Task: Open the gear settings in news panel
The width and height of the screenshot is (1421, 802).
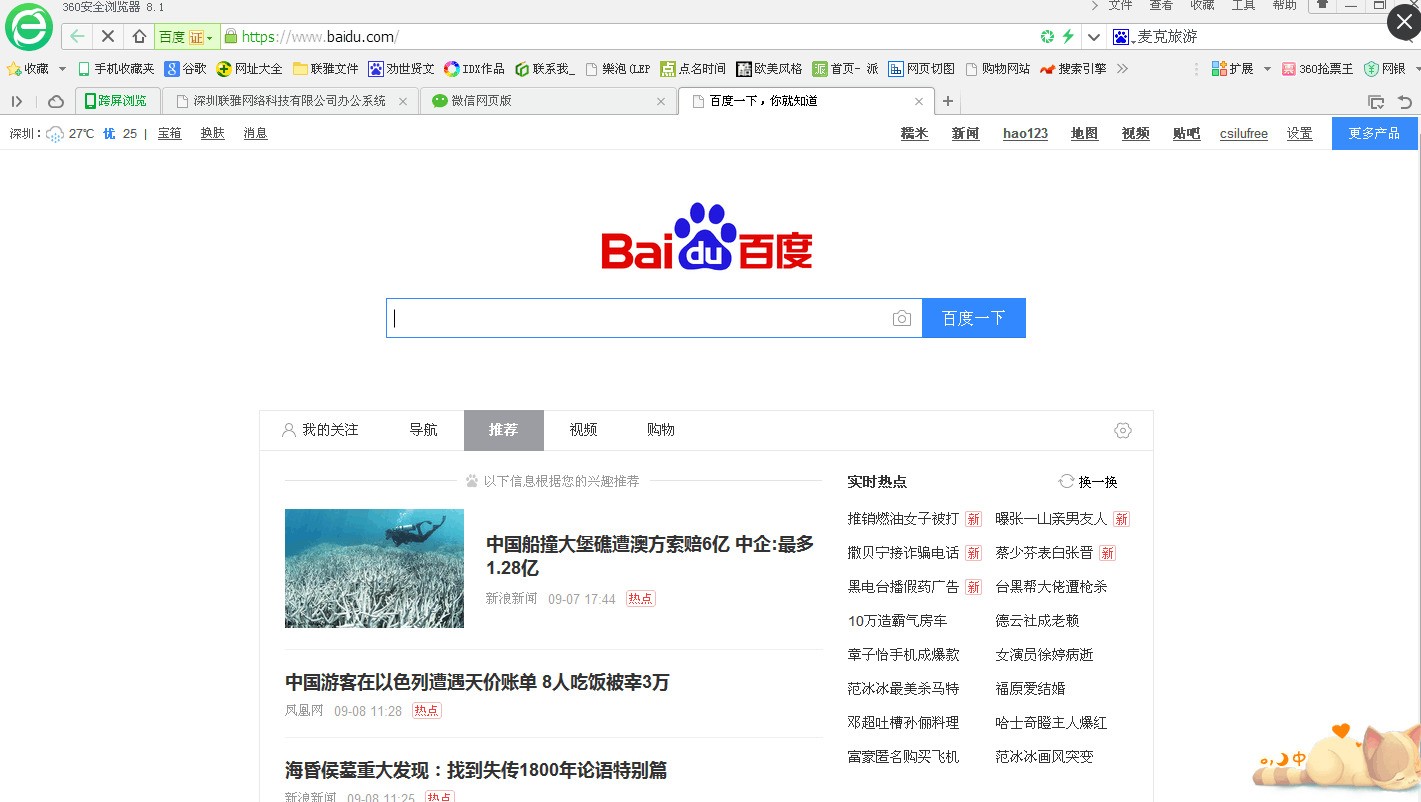Action: [1123, 430]
